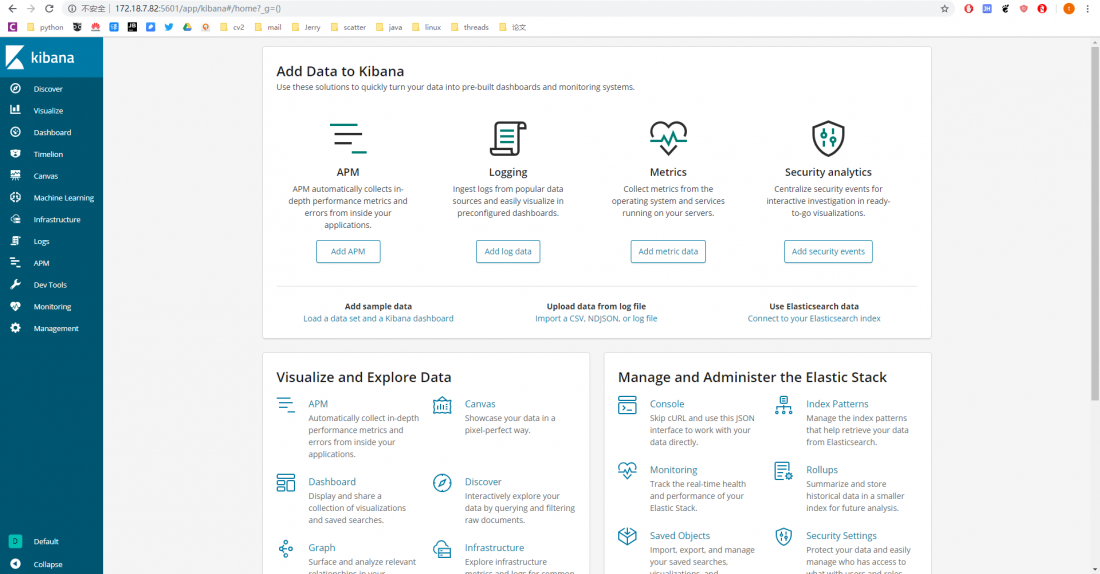Image resolution: width=1100 pixels, height=574 pixels.
Task: Click the Canvas icon under Visualize and Explore
Action: [x=442, y=405]
